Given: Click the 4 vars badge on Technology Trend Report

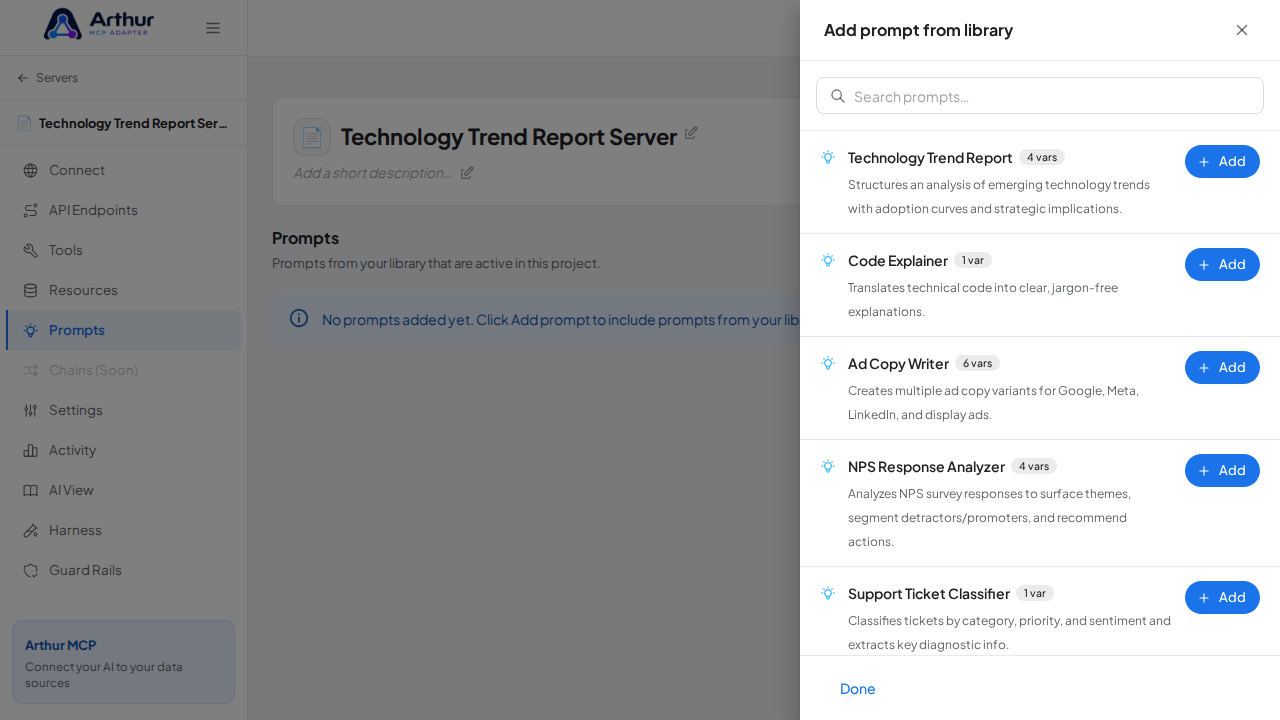Looking at the screenshot, I should point(1042,157).
